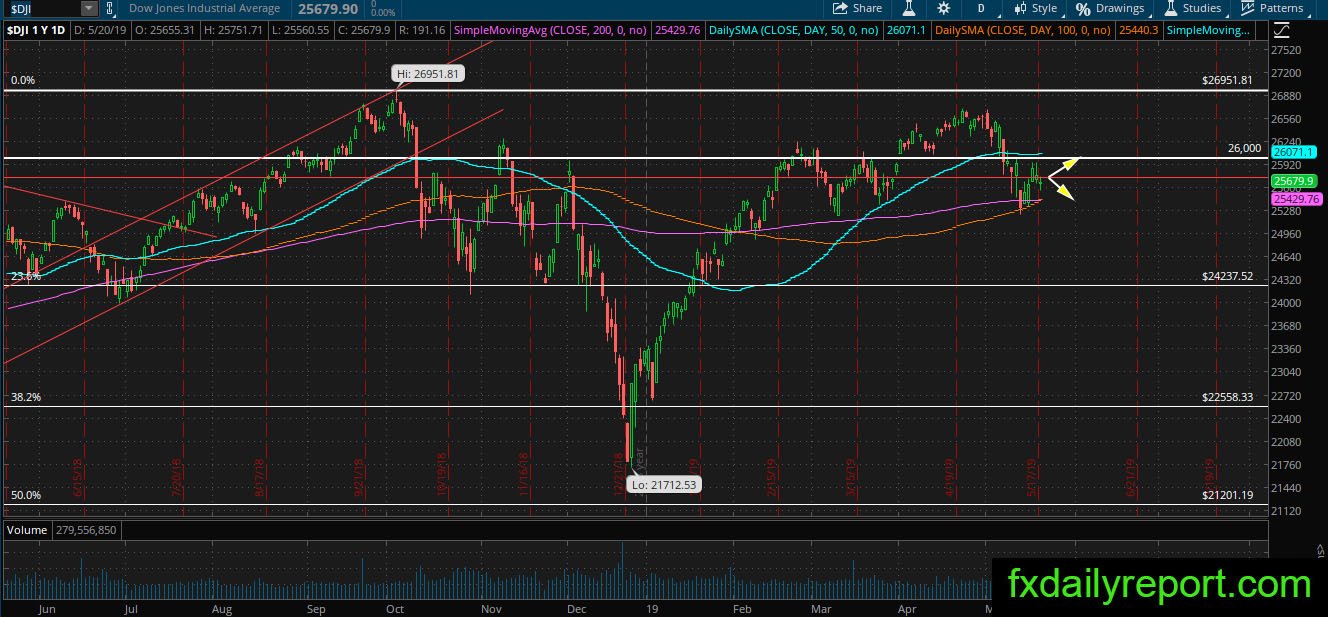Click the Hi: 26951.81 price bubble
The width and height of the screenshot is (1328, 617).
pyautogui.click(x=427, y=73)
